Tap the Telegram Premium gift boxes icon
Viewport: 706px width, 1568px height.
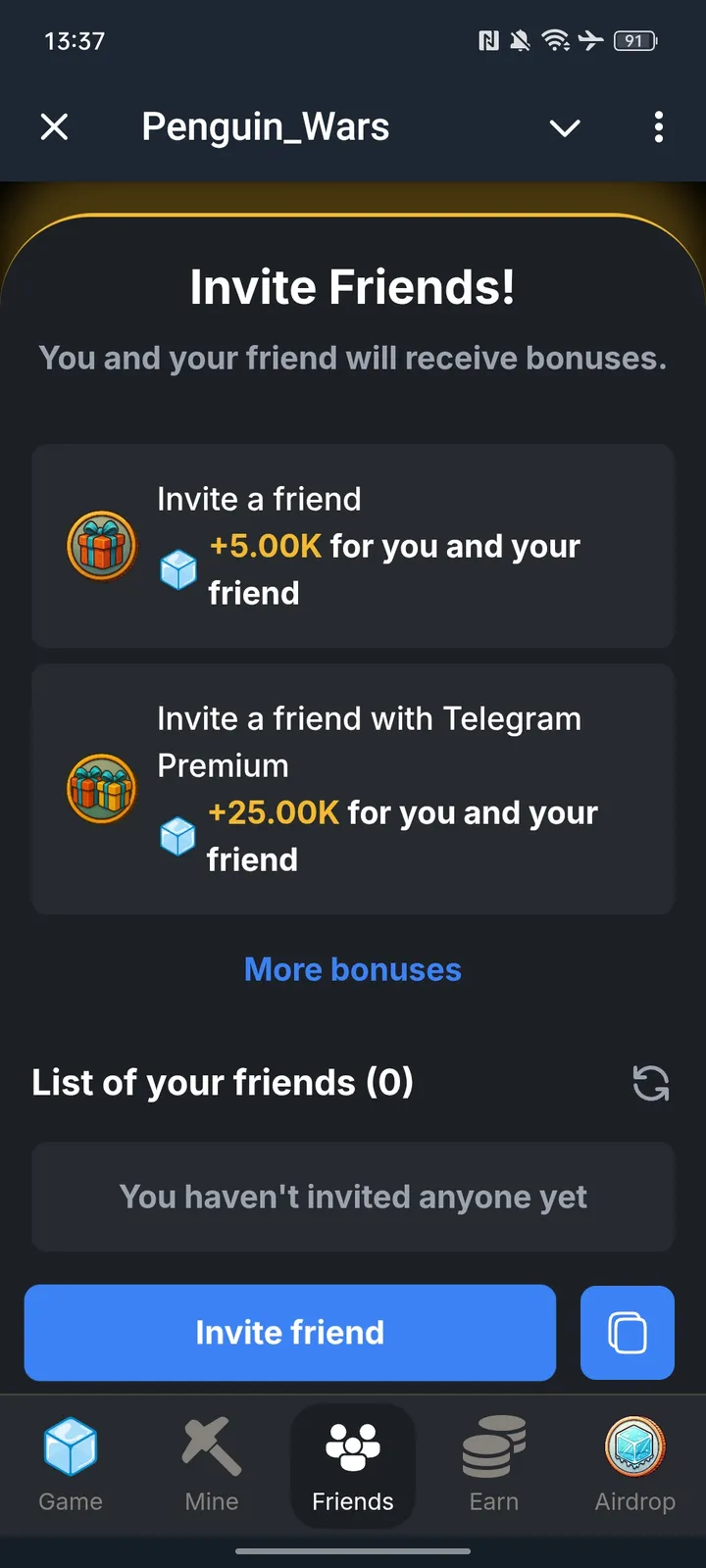pos(101,788)
